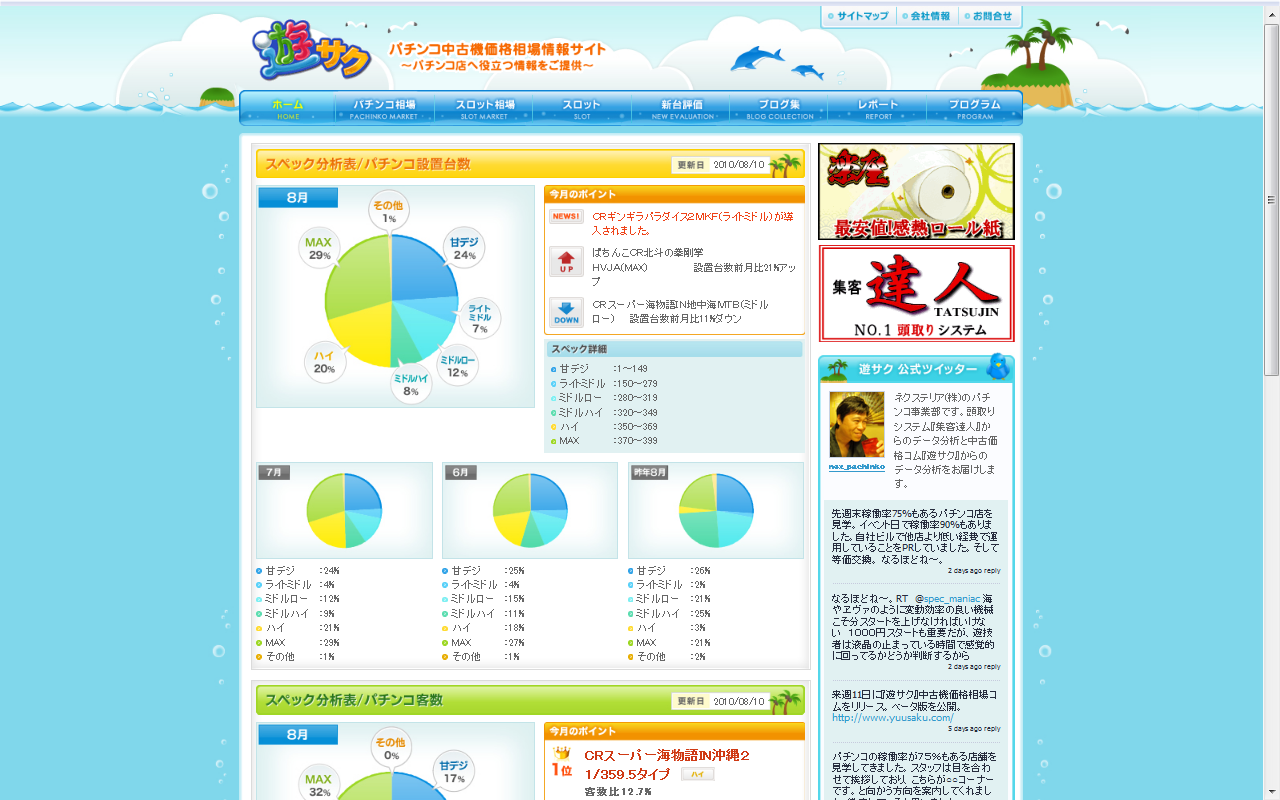Click the 1位 crown icon
Image resolution: width=1280 pixels, height=800 pixels.
pyautogui.click(x=562, y=762)
